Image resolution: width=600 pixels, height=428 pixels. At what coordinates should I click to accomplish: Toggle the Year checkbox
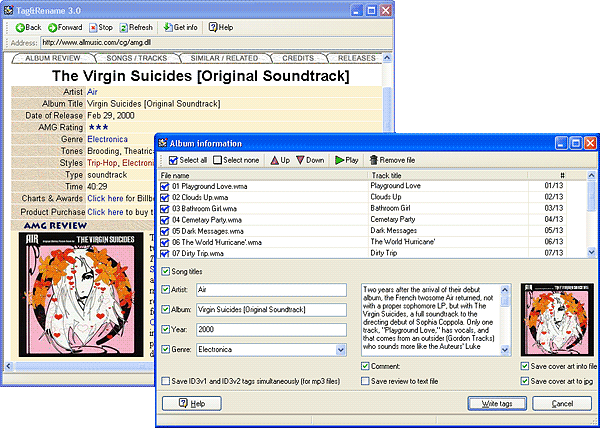click(165, 329)
